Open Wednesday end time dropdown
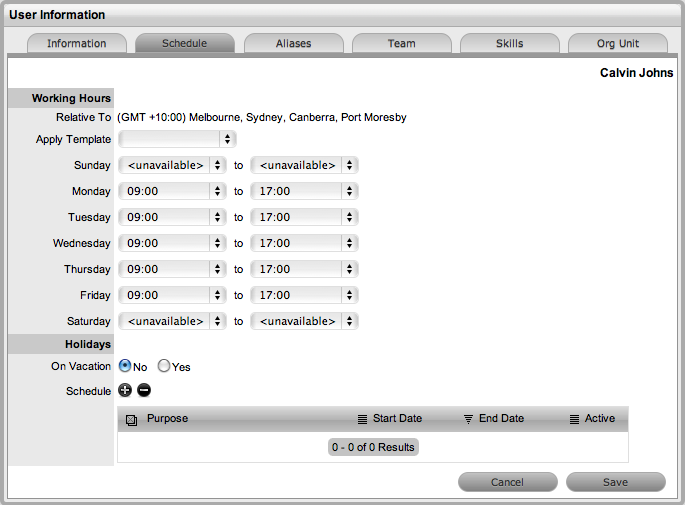 (304, 243)
